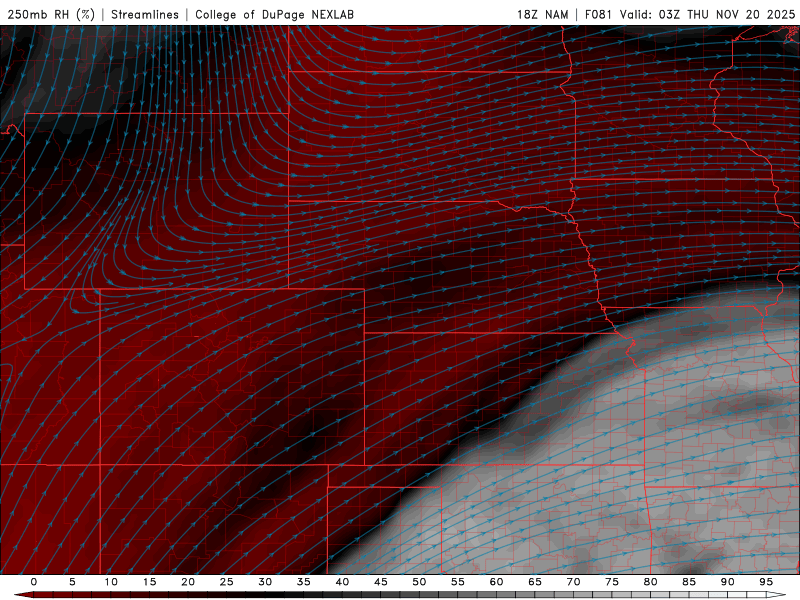Click the colorbar tick label '40'
This screenshot has width=800, height=600.
pyautogui.click(x=342, y=582)
